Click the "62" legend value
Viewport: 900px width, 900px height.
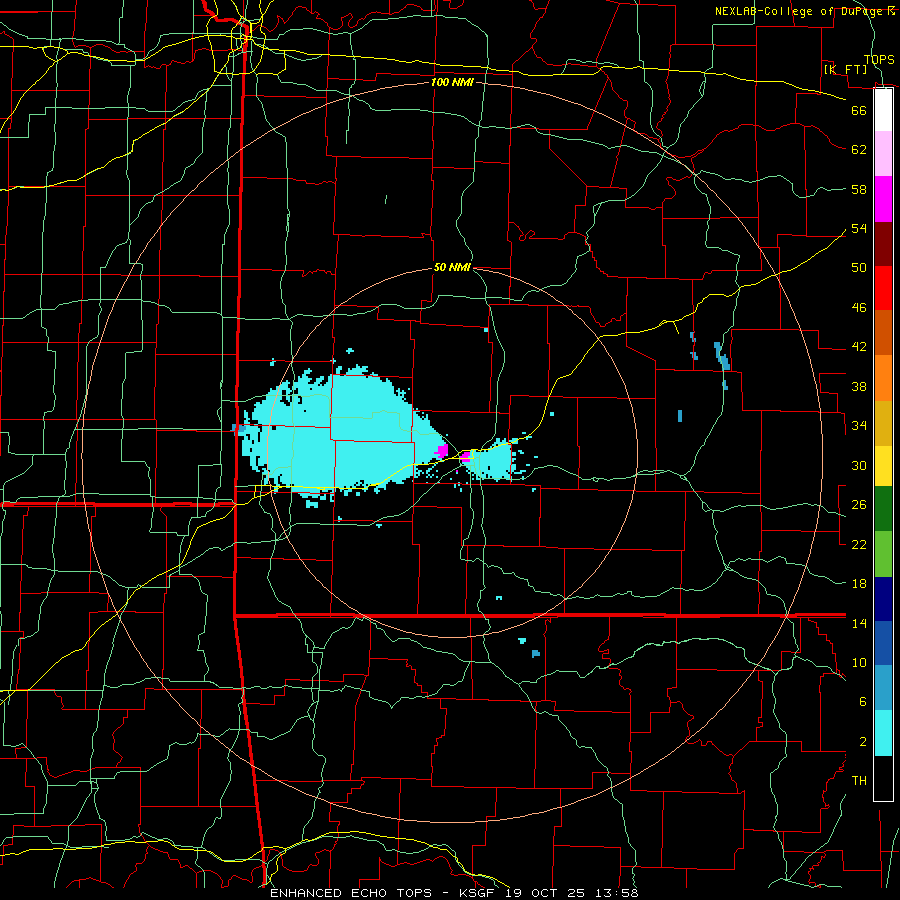pyautogui.click(x=859, y=150)
